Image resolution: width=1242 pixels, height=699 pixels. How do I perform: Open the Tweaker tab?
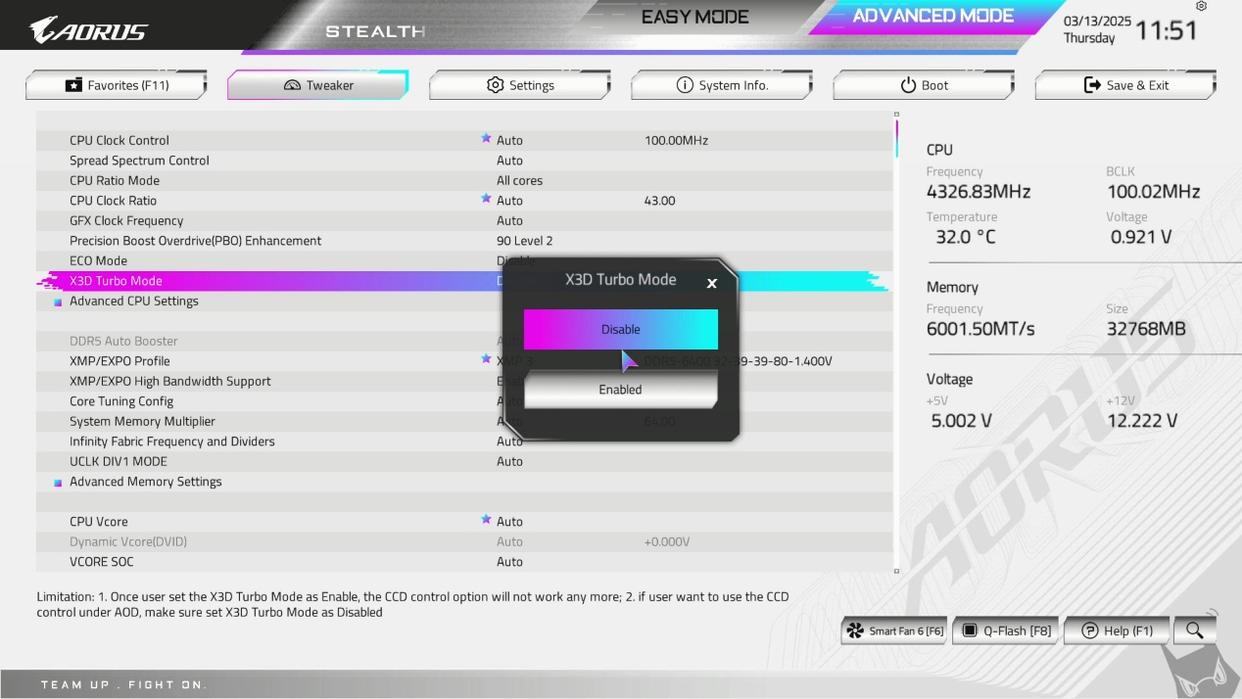(318, 85)
